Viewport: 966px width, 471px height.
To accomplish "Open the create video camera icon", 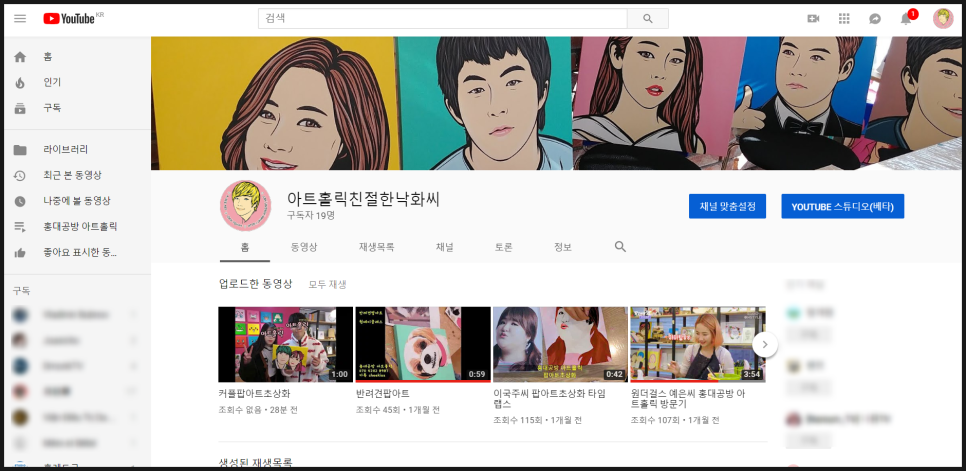I will 813,18.
